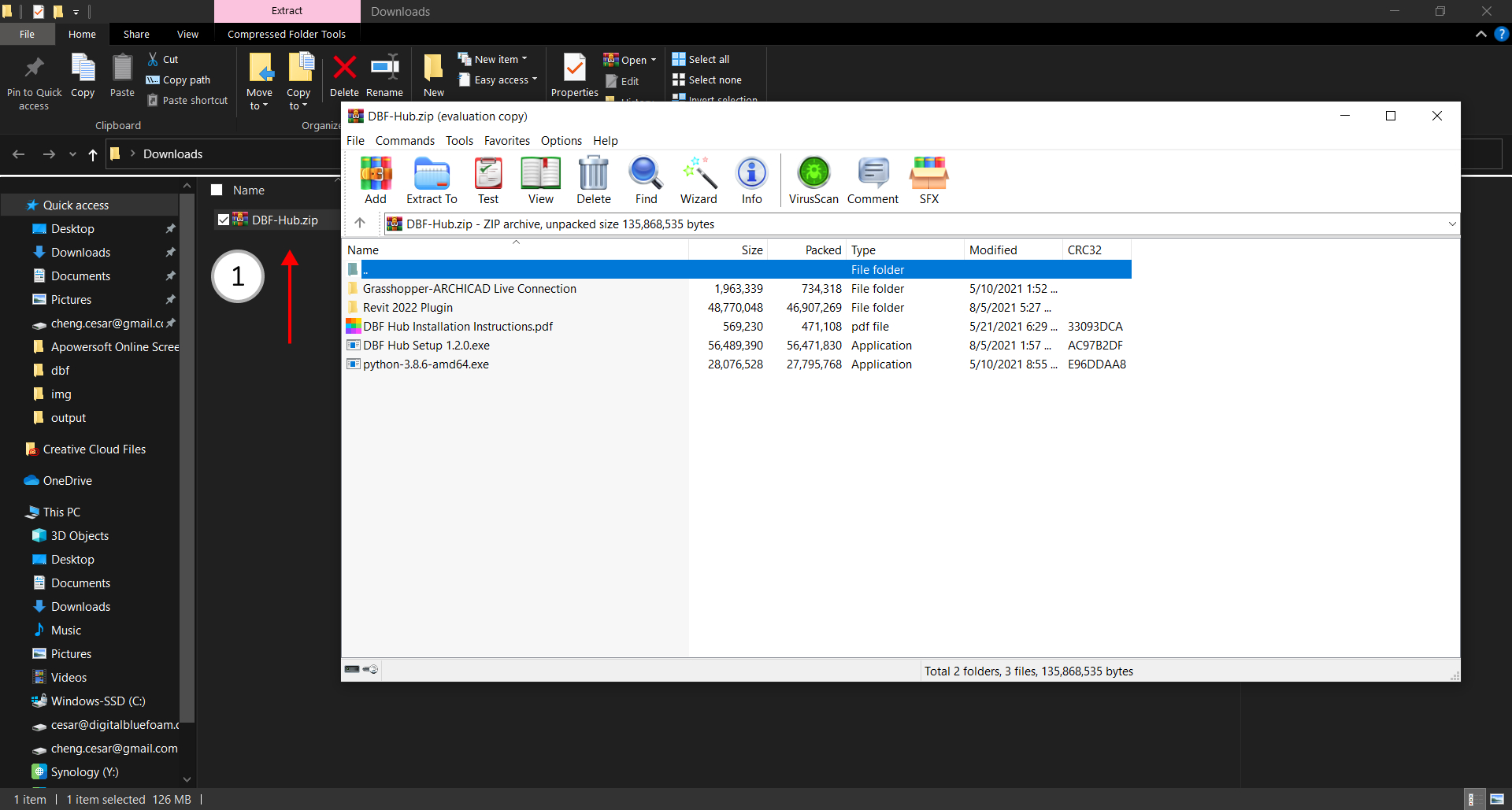Screen dimensions: 1512x810
Task: Click the Cut scissors icon
Action: (x=154, y=59)
